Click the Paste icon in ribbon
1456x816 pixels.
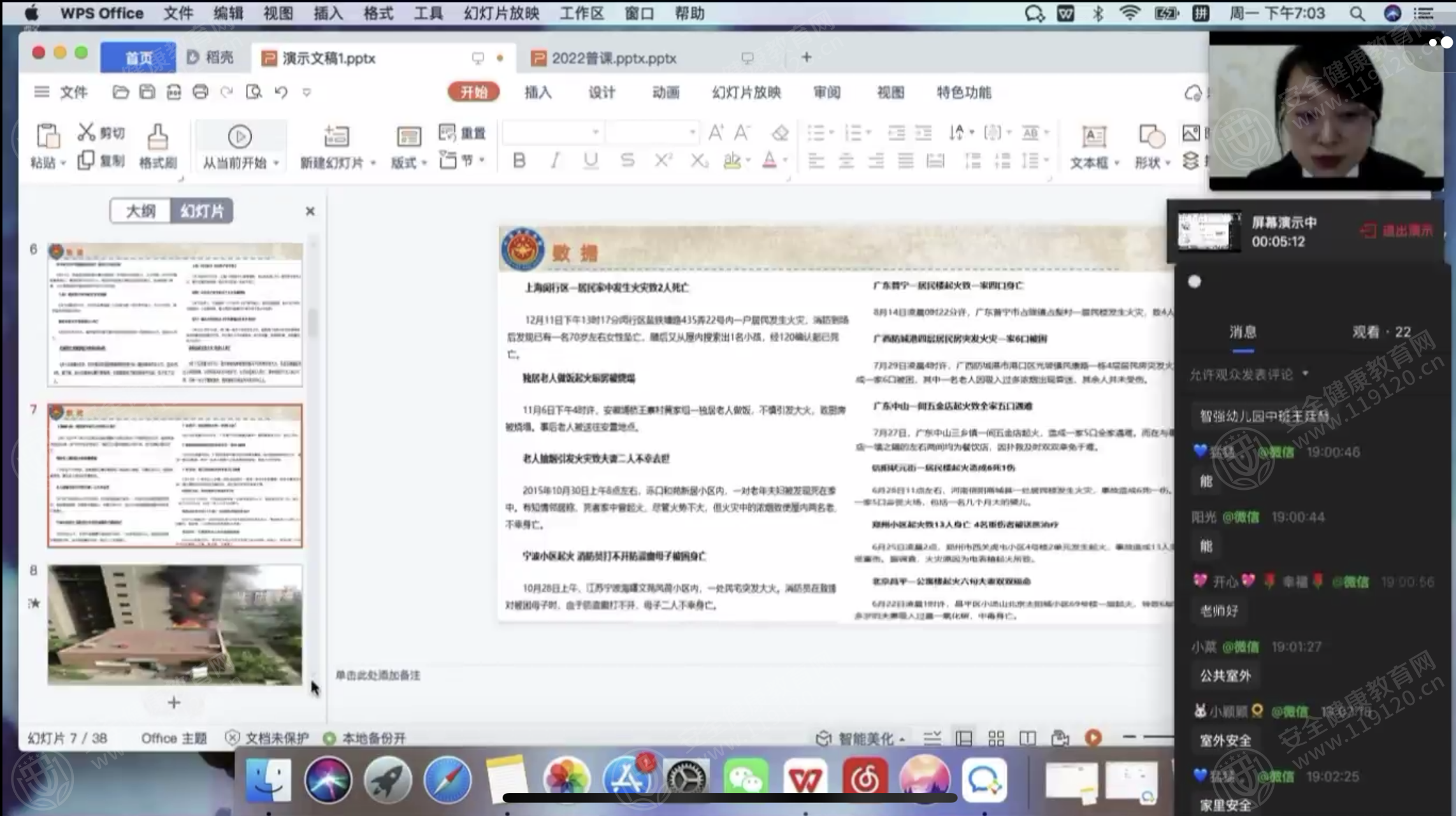click(x=48, y=136)
